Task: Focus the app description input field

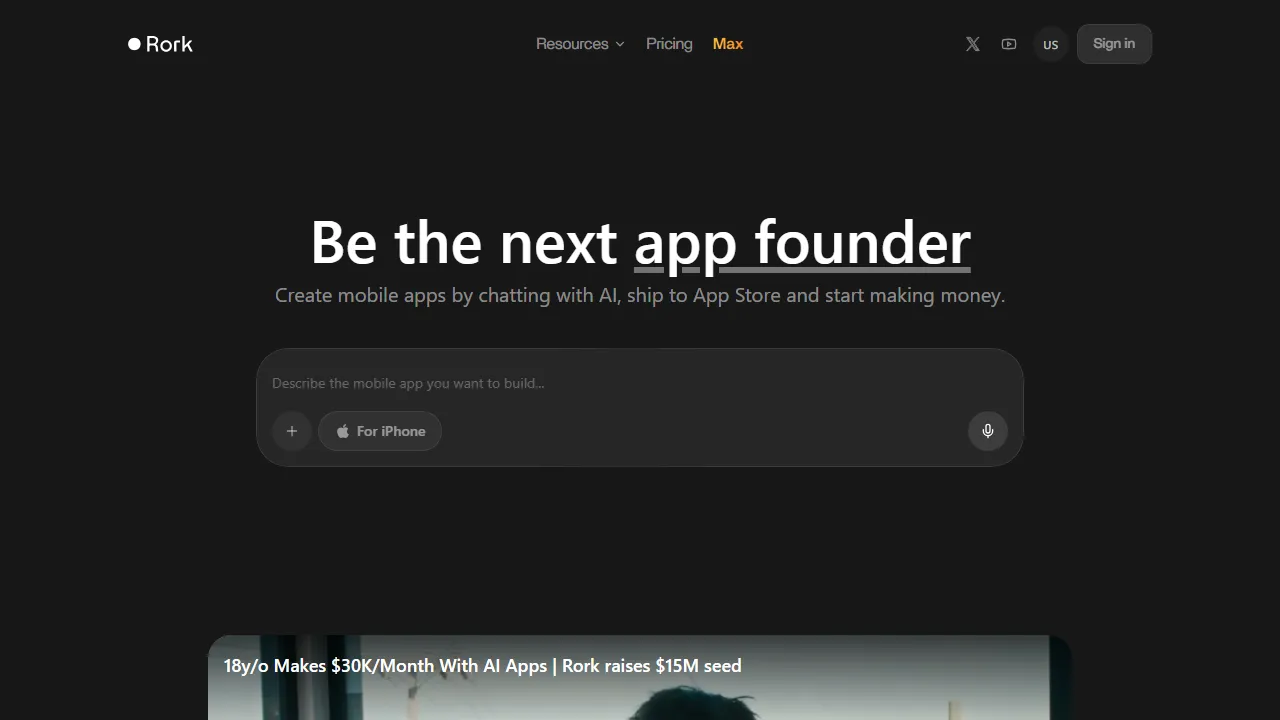Action: click(640, 383)
